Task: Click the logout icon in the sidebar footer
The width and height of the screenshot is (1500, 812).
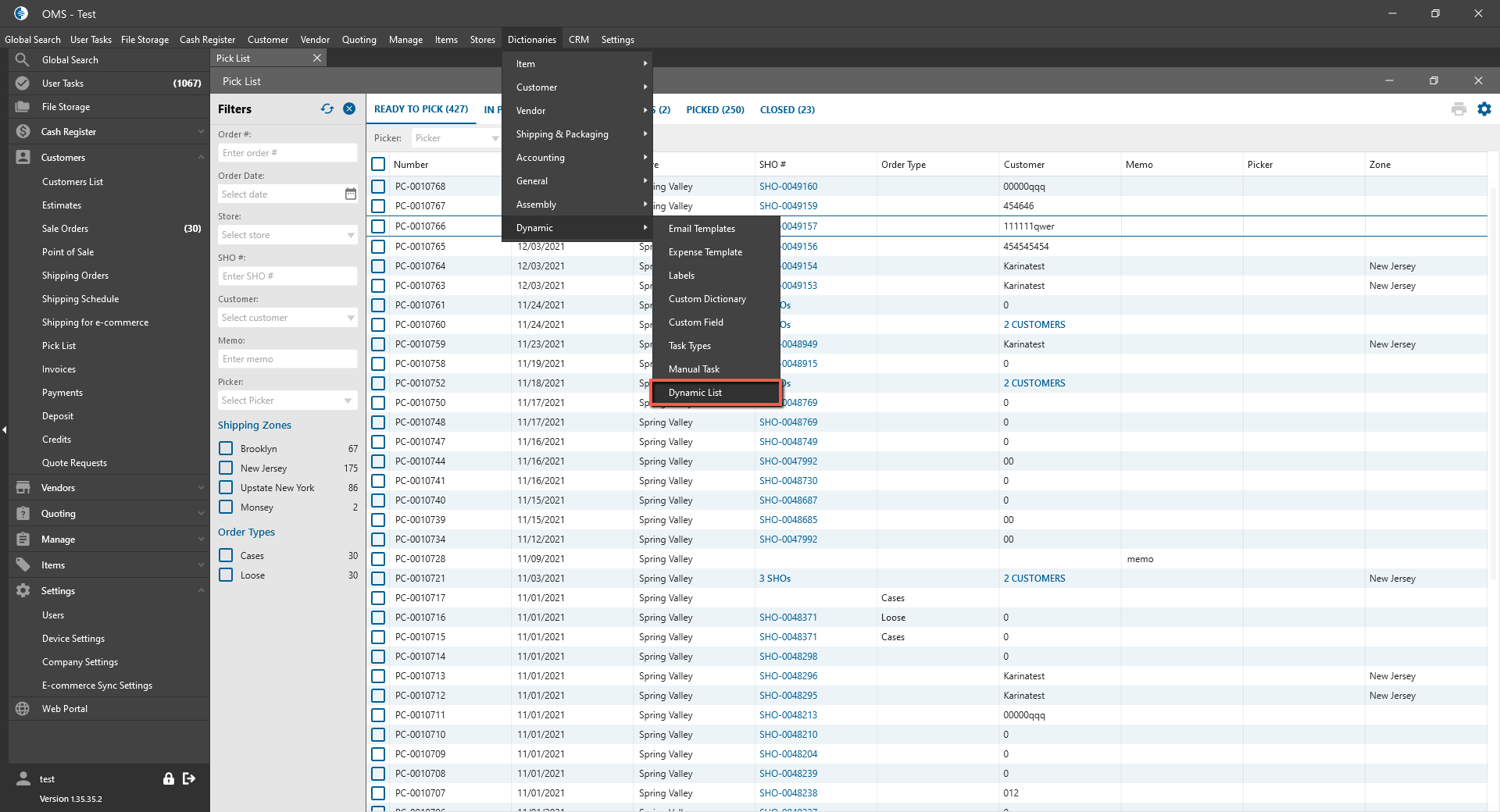Action: point(189,778)
